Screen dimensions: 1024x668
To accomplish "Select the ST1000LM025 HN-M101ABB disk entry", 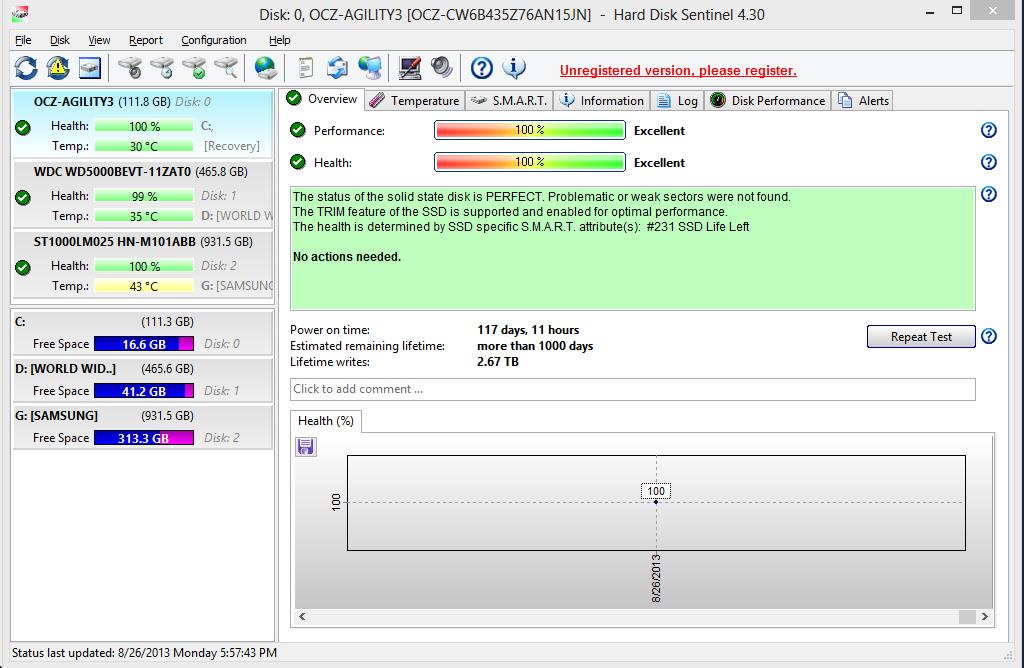I will 142,263.
